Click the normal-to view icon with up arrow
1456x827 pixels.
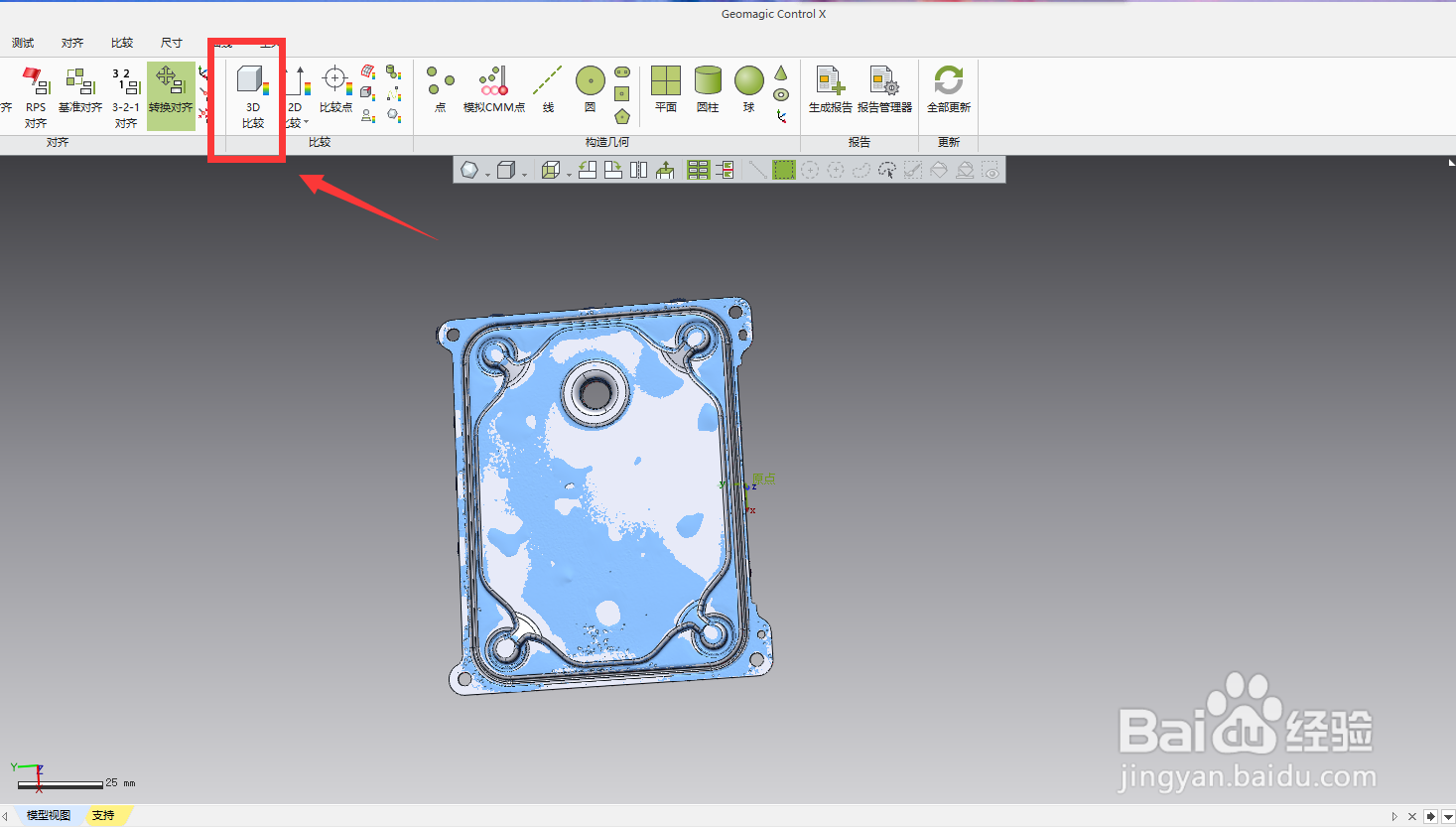pyautogui.click(x=665, y=170)
